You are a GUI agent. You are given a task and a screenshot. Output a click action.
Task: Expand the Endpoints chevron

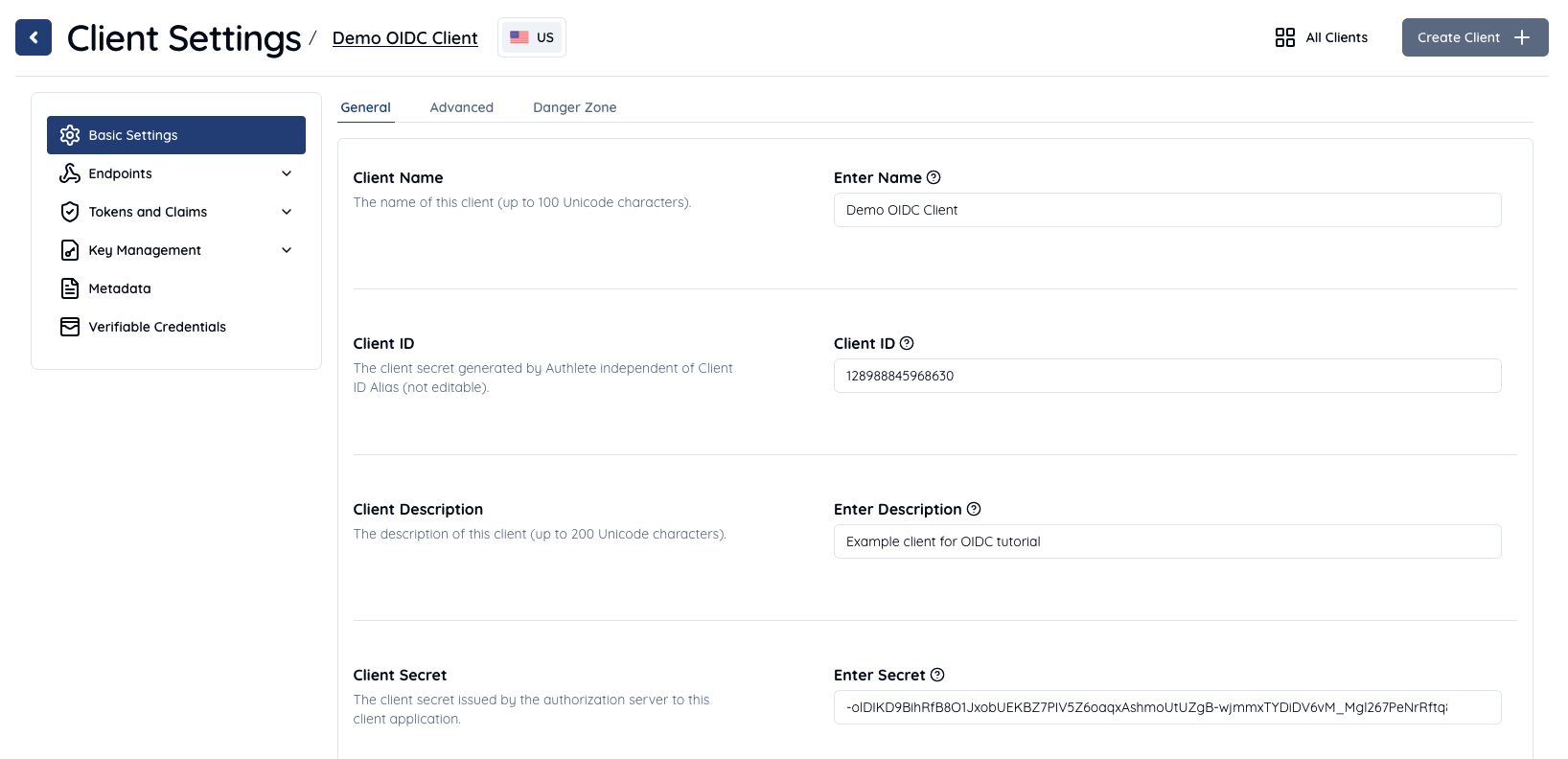click(287, 173)
